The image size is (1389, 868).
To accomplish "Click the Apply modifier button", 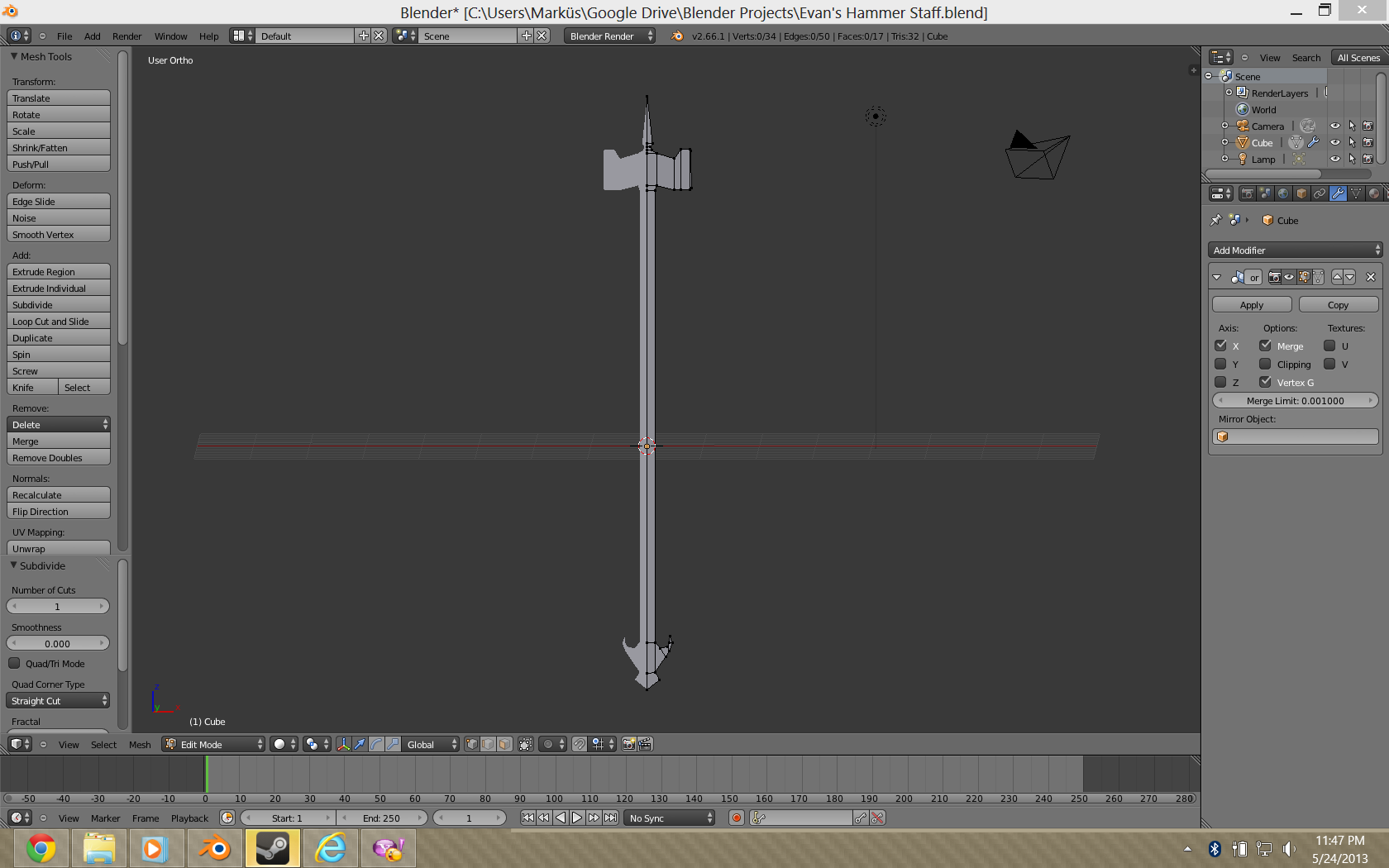I will (x=1251, y=305).
